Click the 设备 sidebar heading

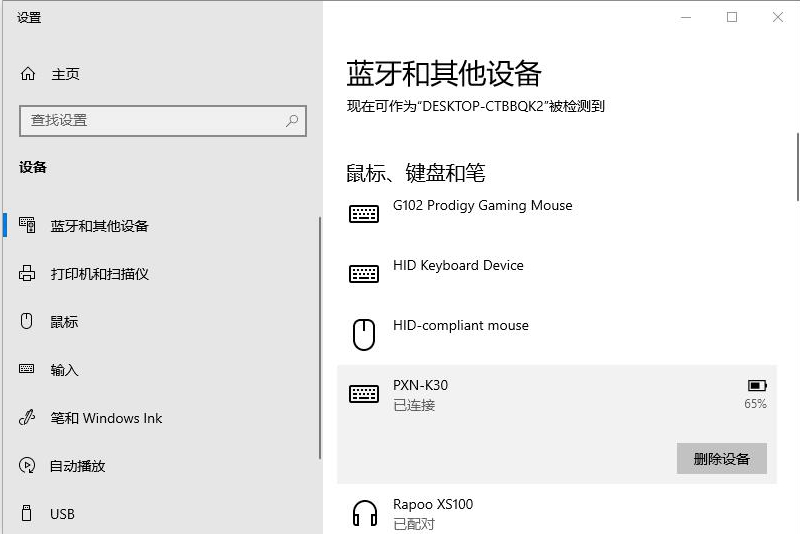coord(33,167)
